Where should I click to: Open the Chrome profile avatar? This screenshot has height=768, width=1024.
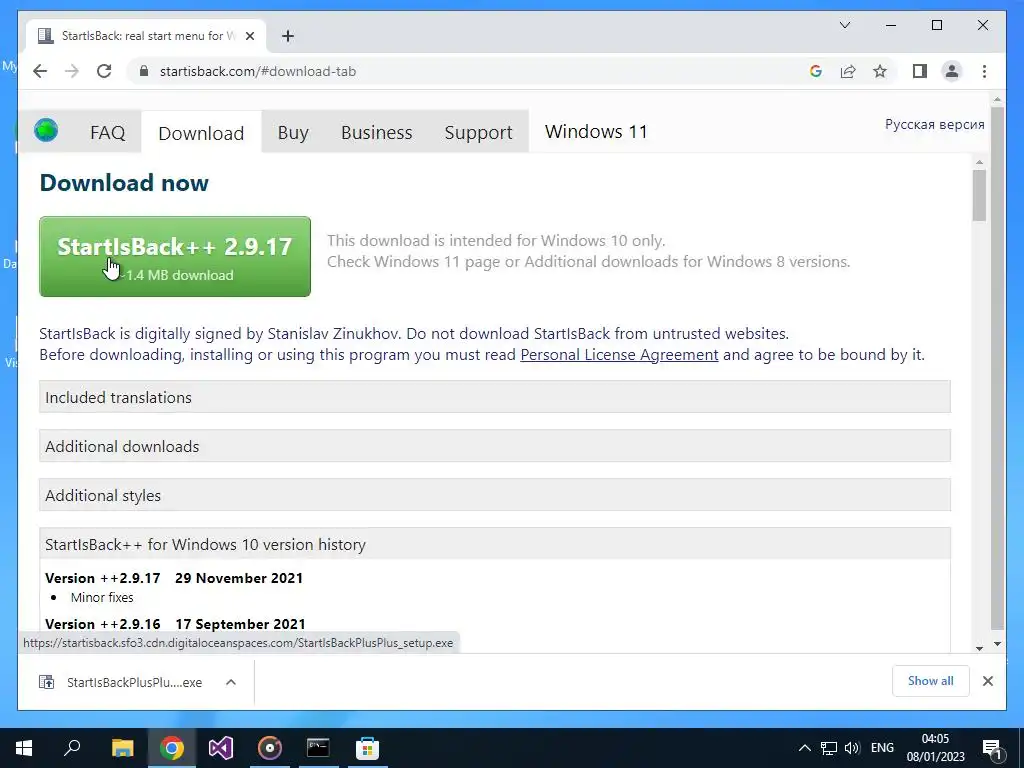click(952, 71)
